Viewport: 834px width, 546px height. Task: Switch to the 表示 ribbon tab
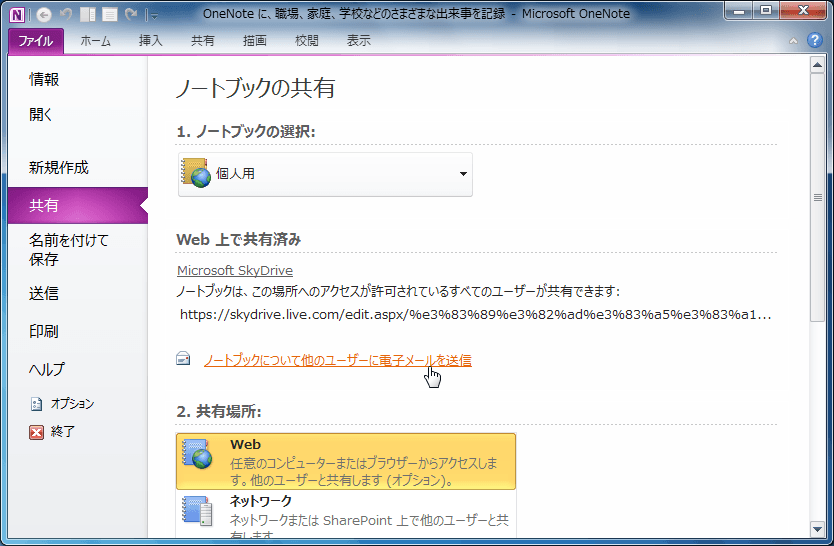(359, 41)
